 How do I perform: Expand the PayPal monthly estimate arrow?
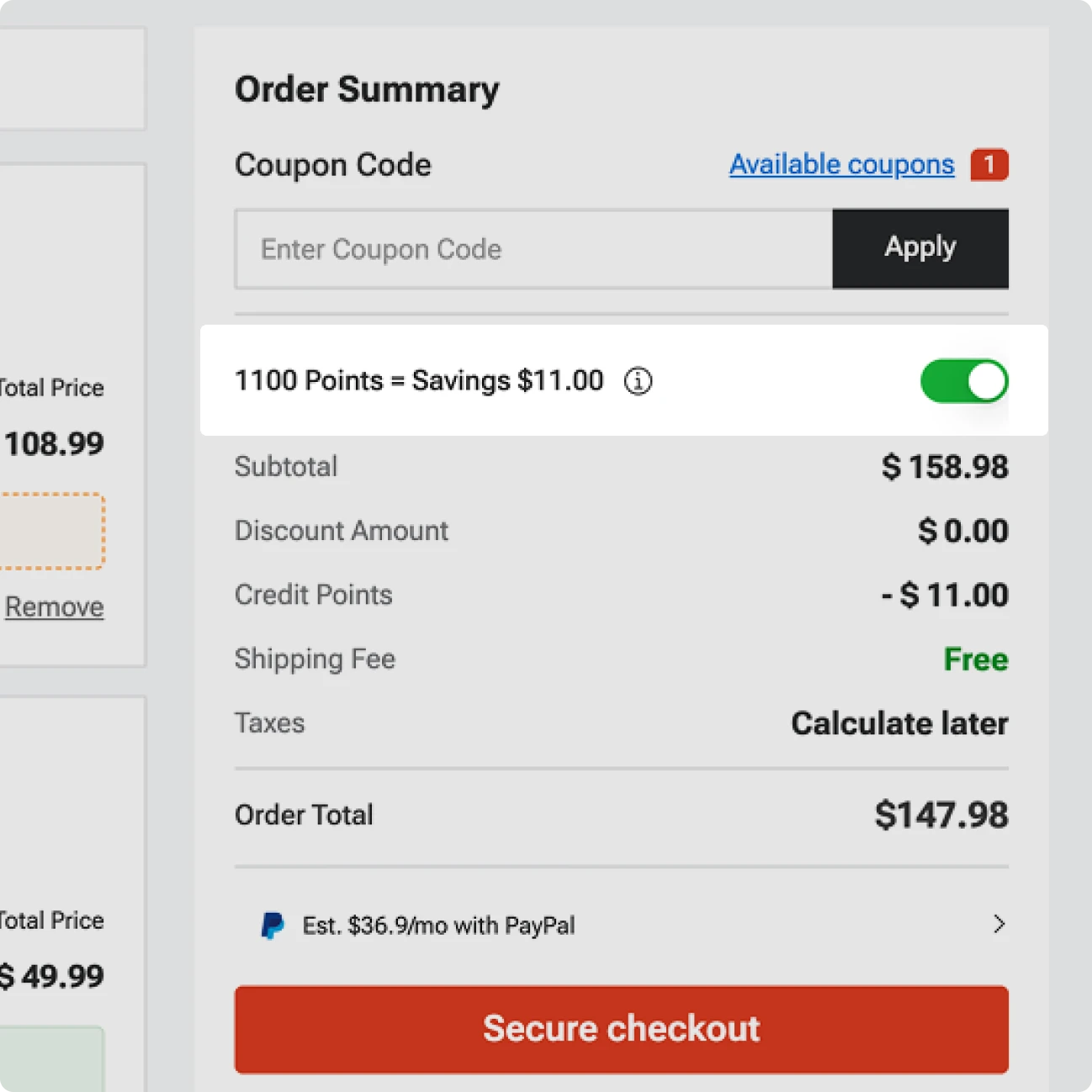point(999,925)
